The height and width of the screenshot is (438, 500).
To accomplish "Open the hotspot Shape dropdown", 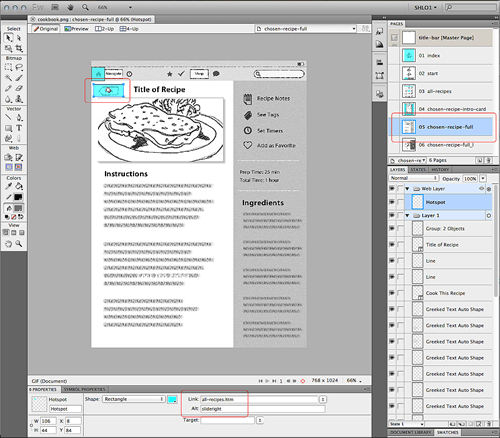I will (x=134, y=399).
